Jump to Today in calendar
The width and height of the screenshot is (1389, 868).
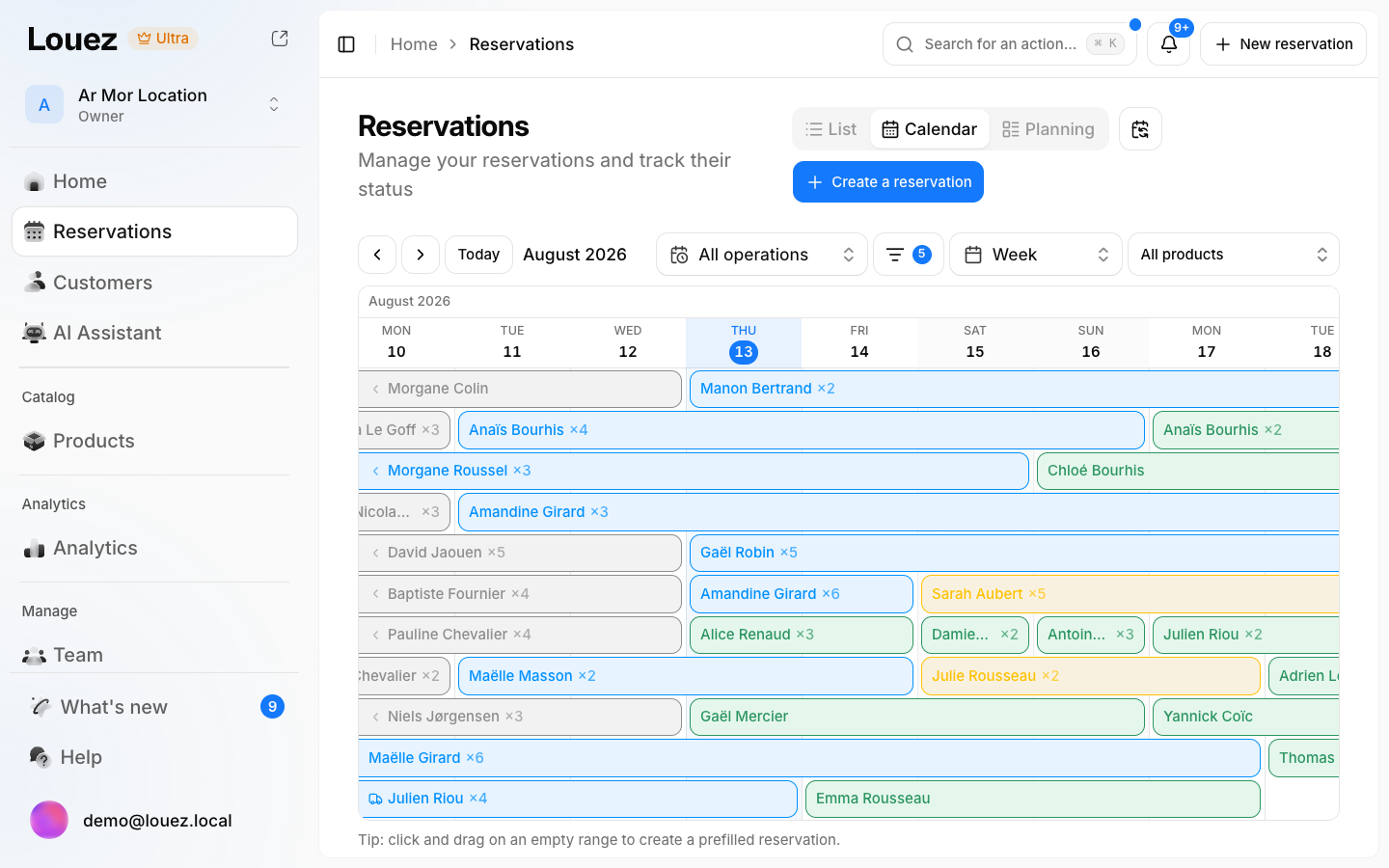(x=478, y=255)
